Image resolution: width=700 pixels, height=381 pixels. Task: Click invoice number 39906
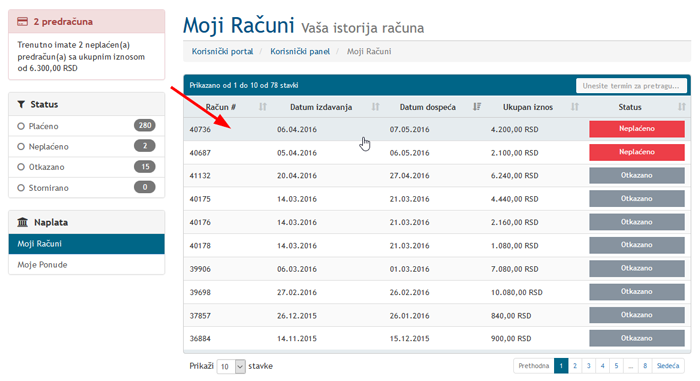pyautogui.click(x=200, y=269)
